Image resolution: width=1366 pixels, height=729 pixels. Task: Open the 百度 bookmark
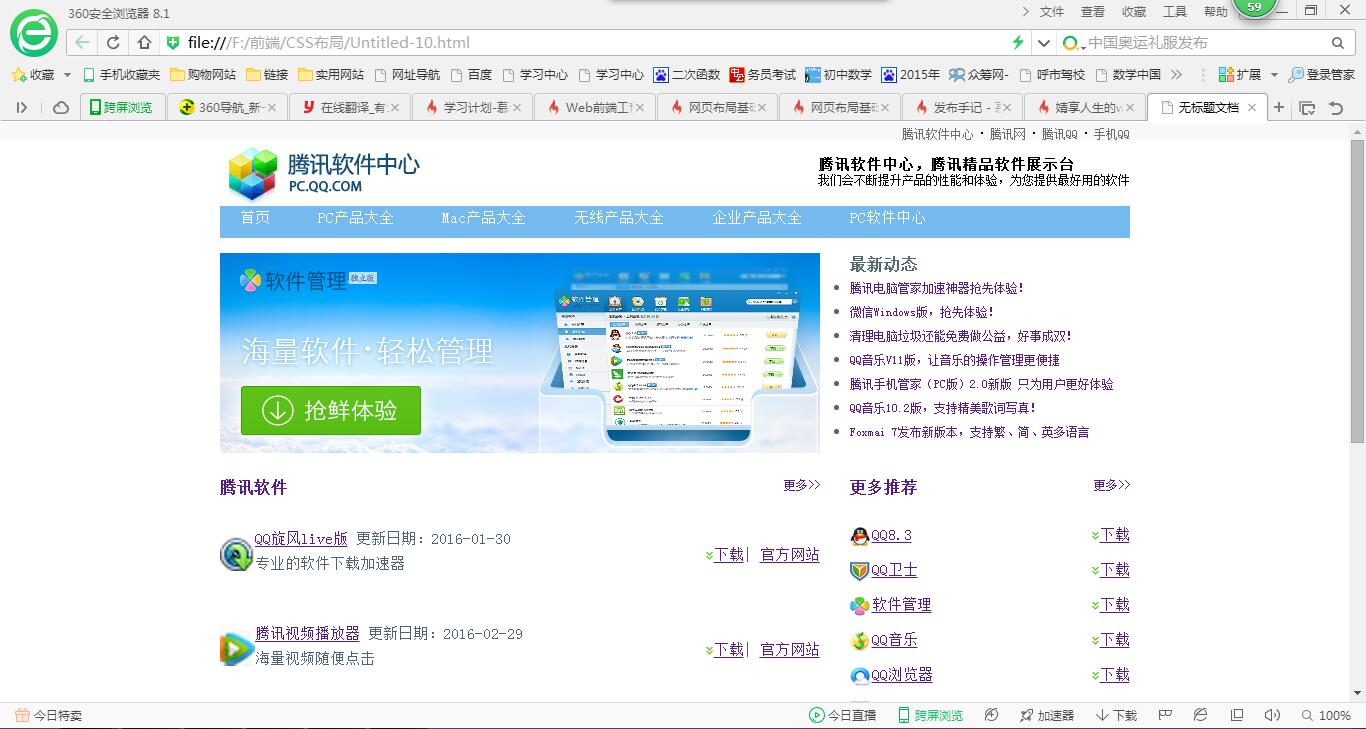pyautogui.click(x=471, y=74)
